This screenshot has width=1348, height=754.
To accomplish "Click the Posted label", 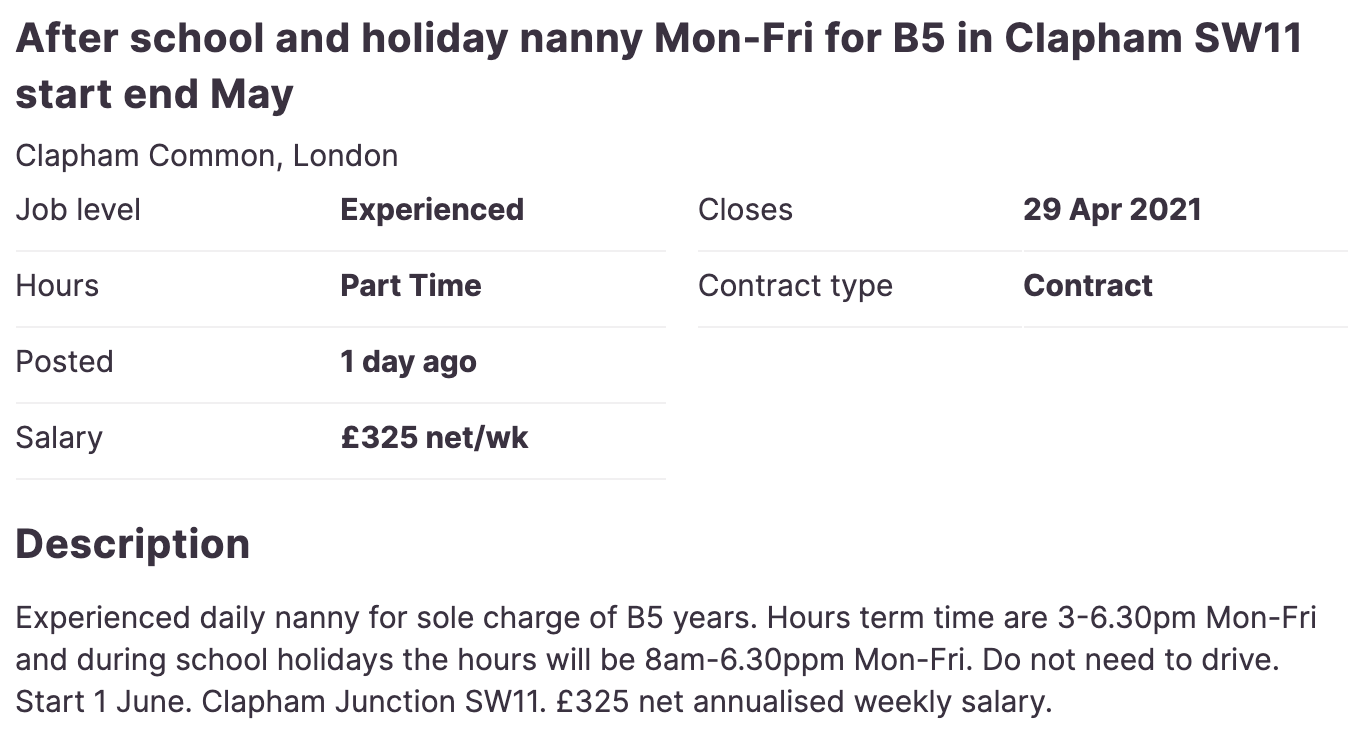I will point(64,362).
